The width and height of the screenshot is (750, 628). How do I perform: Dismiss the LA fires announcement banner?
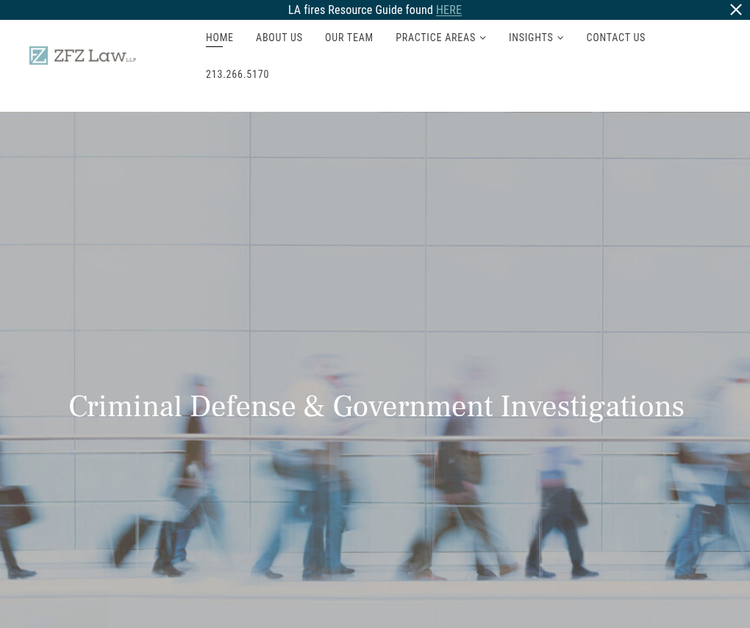(x=736, y=10)
